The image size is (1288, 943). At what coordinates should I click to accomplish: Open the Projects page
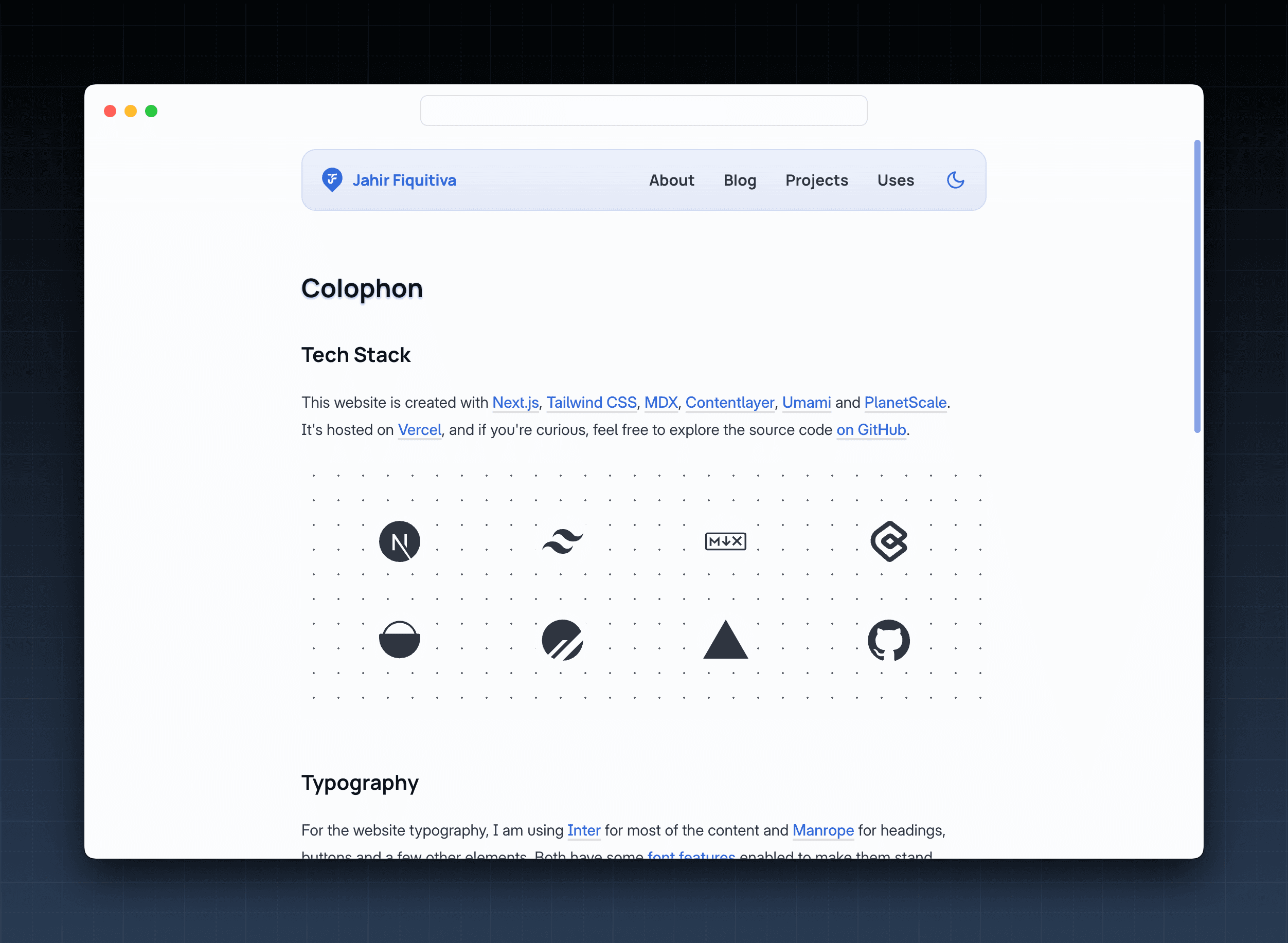click(x=816, y=180)
